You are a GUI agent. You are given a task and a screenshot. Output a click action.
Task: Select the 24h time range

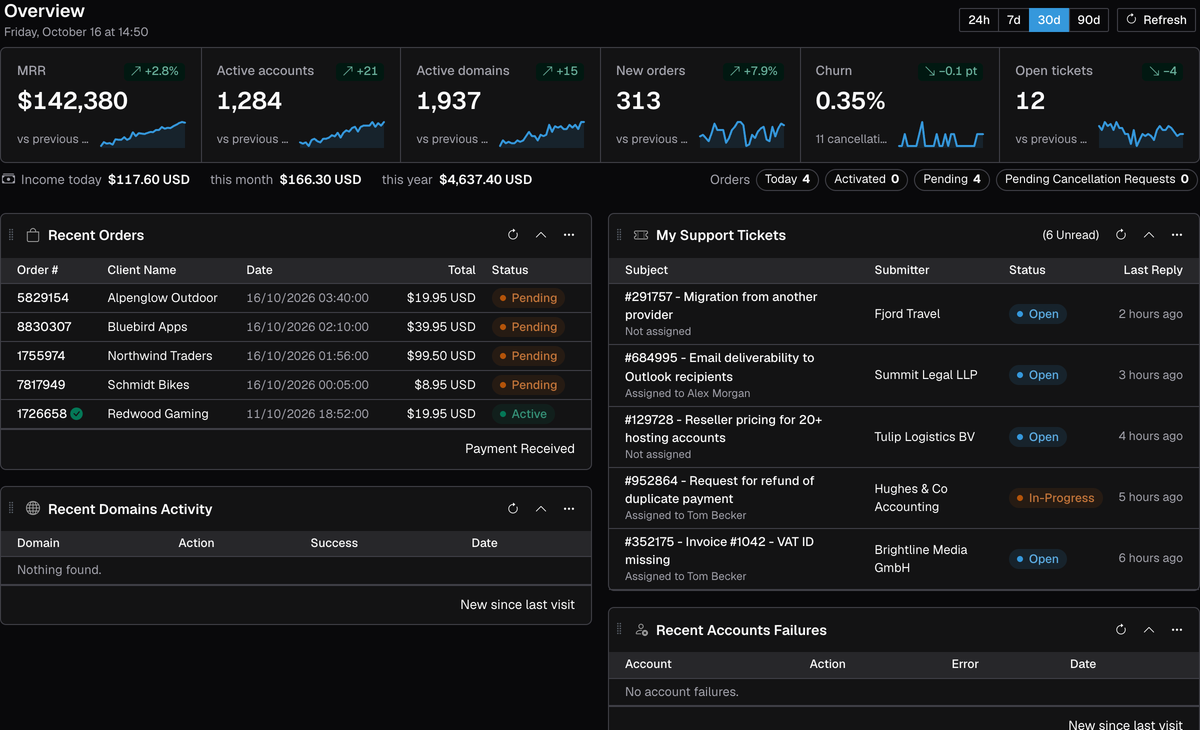click(x=979, y=20)
